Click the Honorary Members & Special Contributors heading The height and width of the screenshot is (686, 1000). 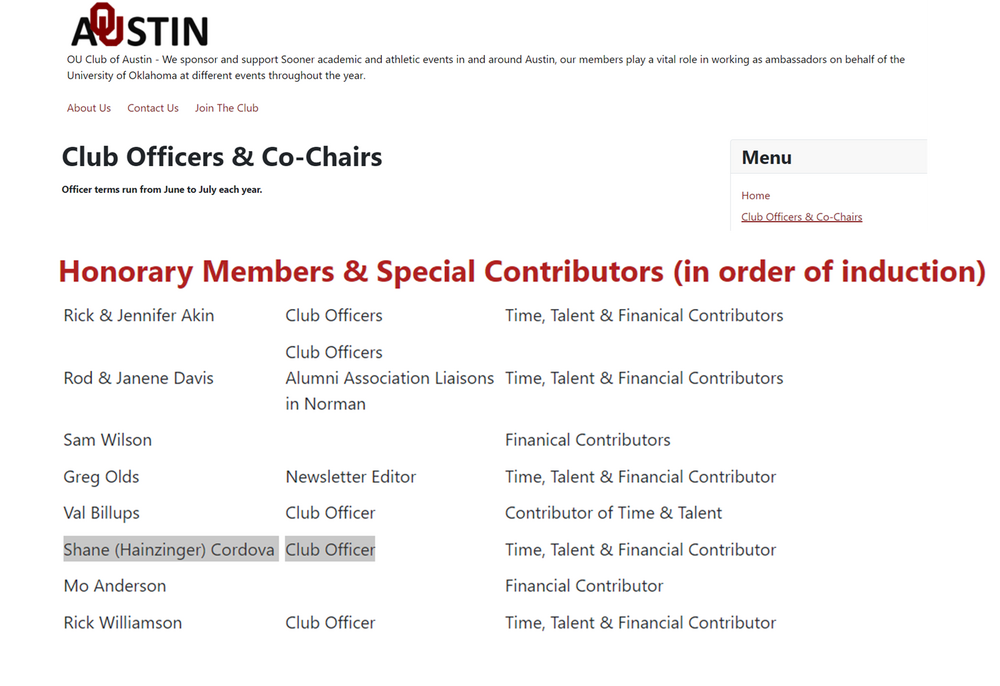[522, 271]
